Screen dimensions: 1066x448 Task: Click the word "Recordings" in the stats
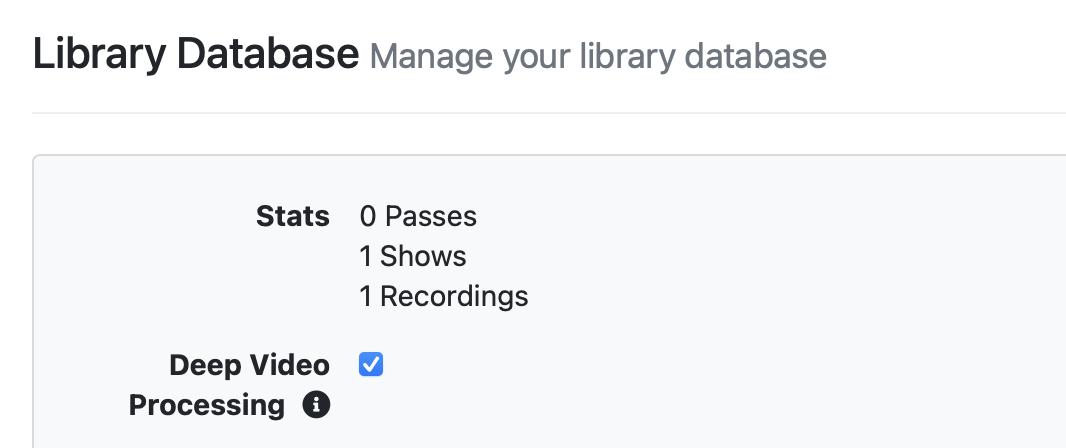coord(454,296)
